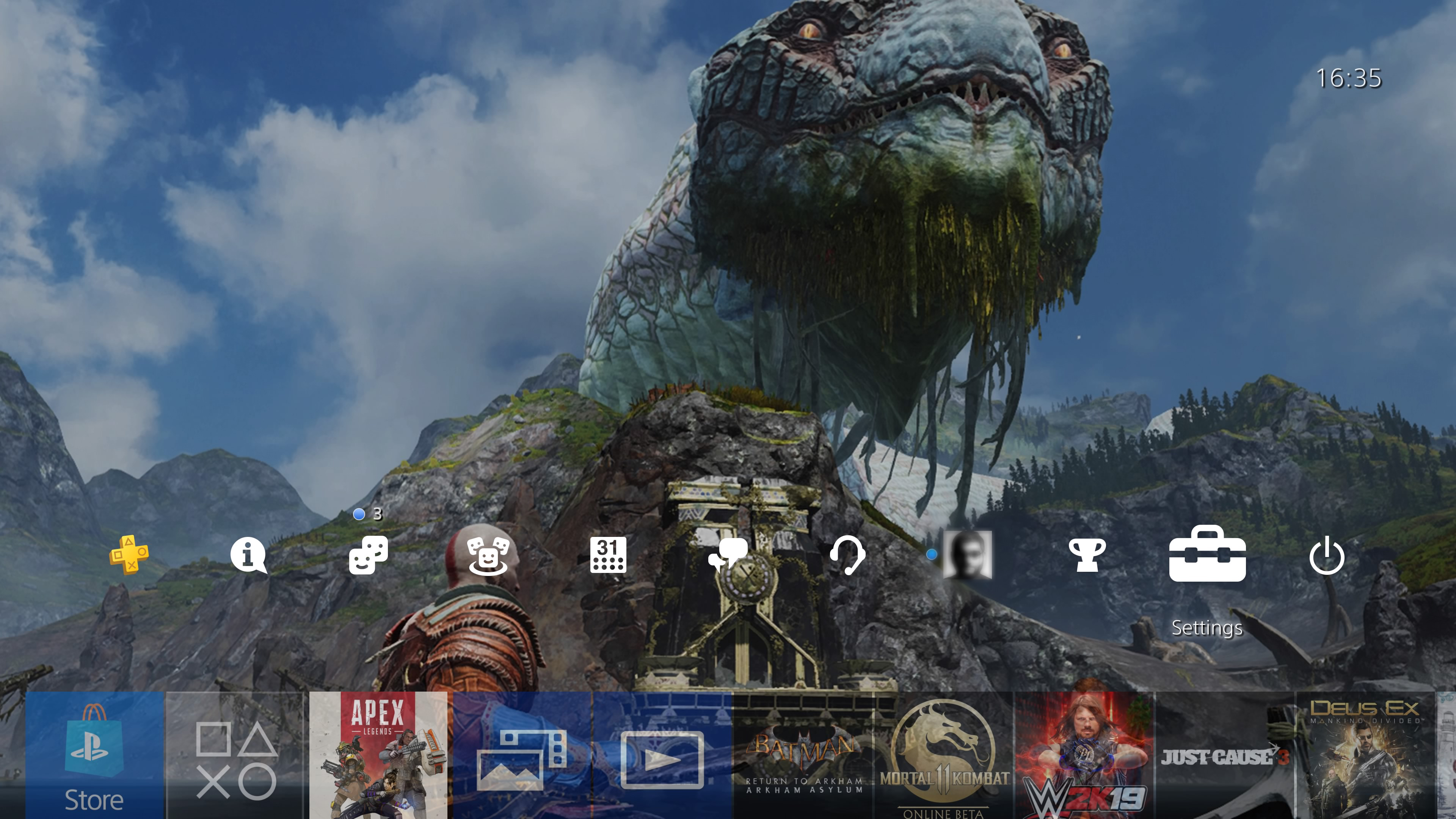Open the Trophies cup icon

(x=1087, y=555)
